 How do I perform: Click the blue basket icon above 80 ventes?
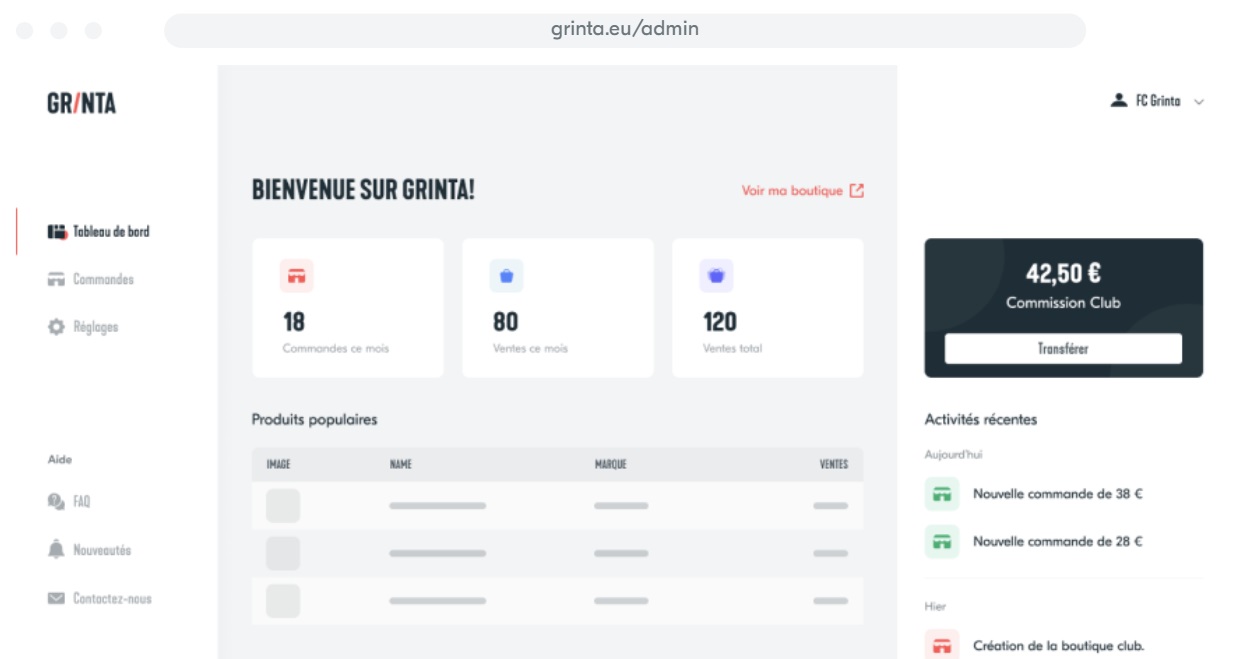tap(506, 276)
